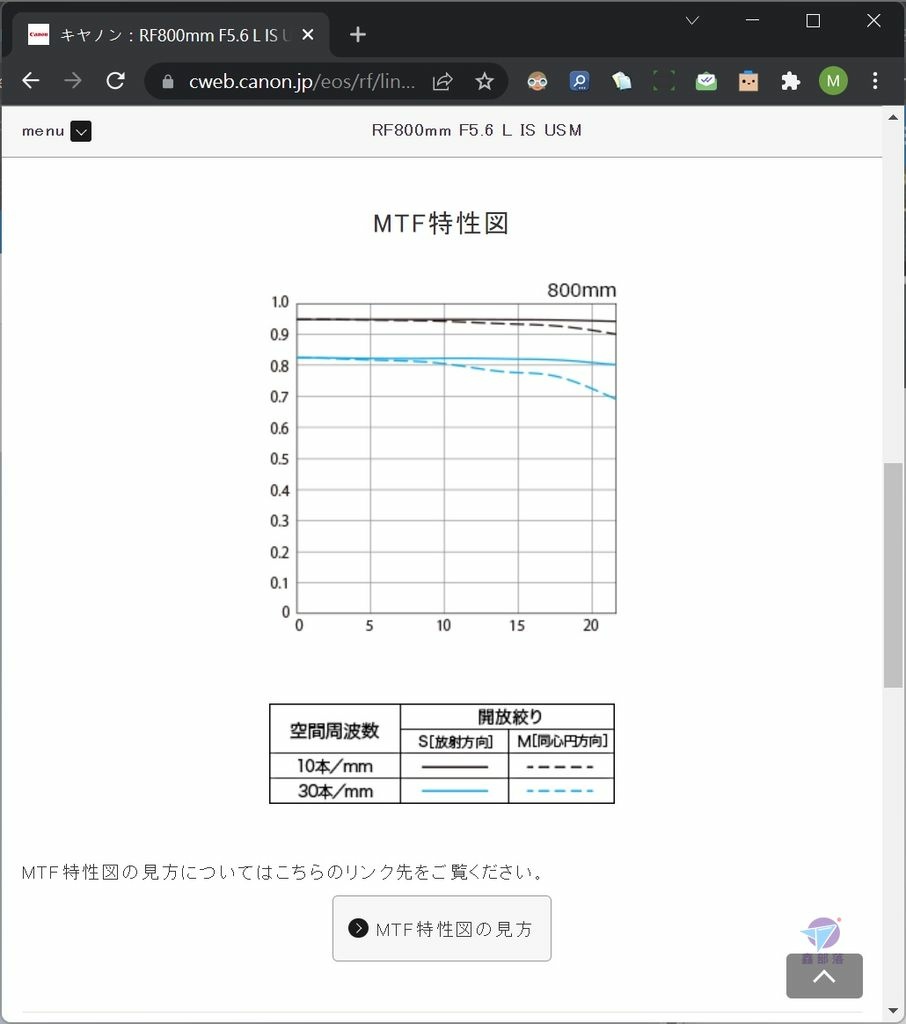Activate the green screenshot-frame extension

pyautogui.click(x=664, y=82)
